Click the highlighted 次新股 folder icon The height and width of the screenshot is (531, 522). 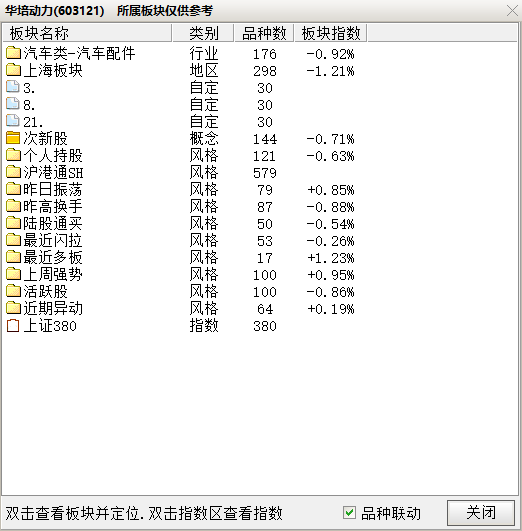point(13,138)
